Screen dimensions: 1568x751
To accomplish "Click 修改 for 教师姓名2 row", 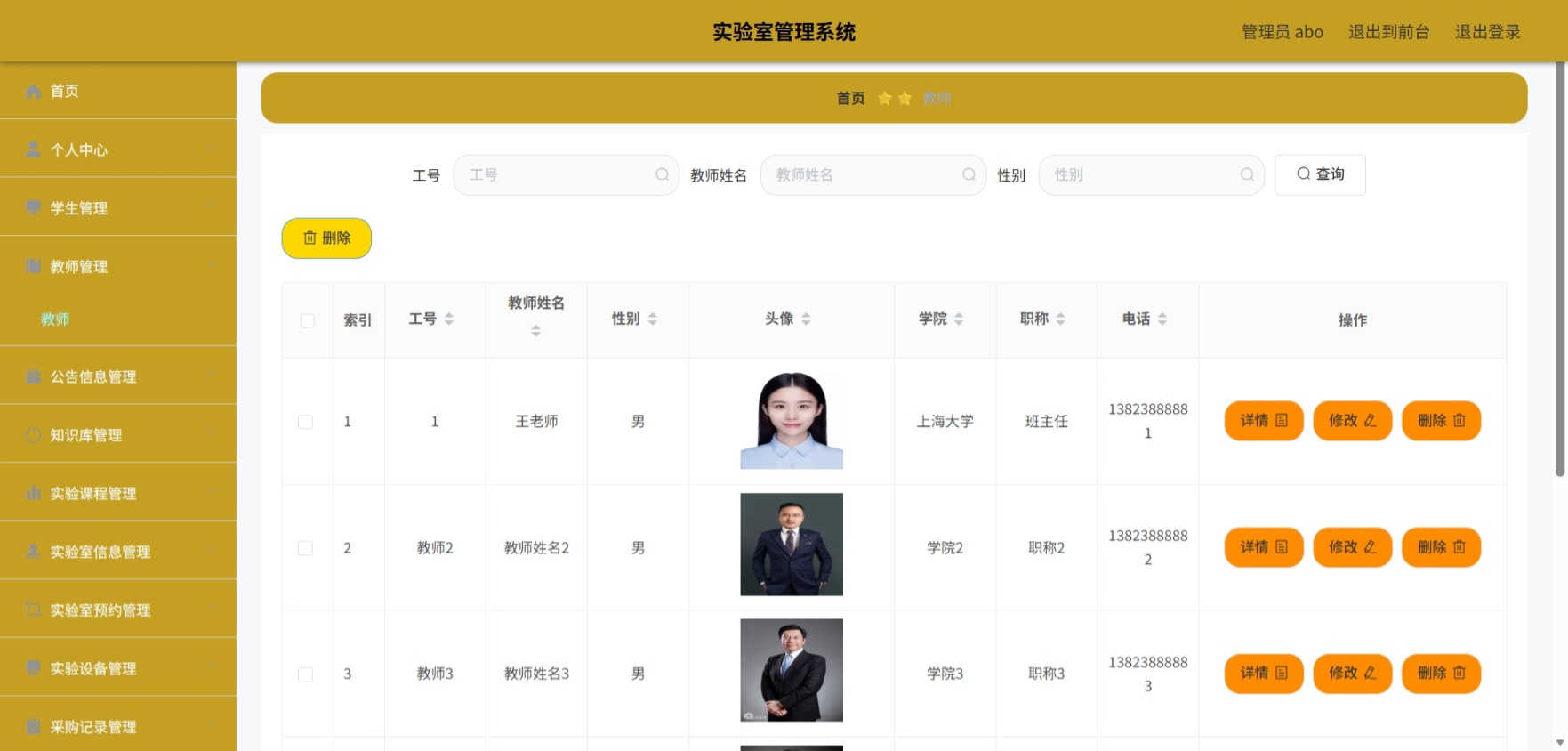I will 1353,547.
